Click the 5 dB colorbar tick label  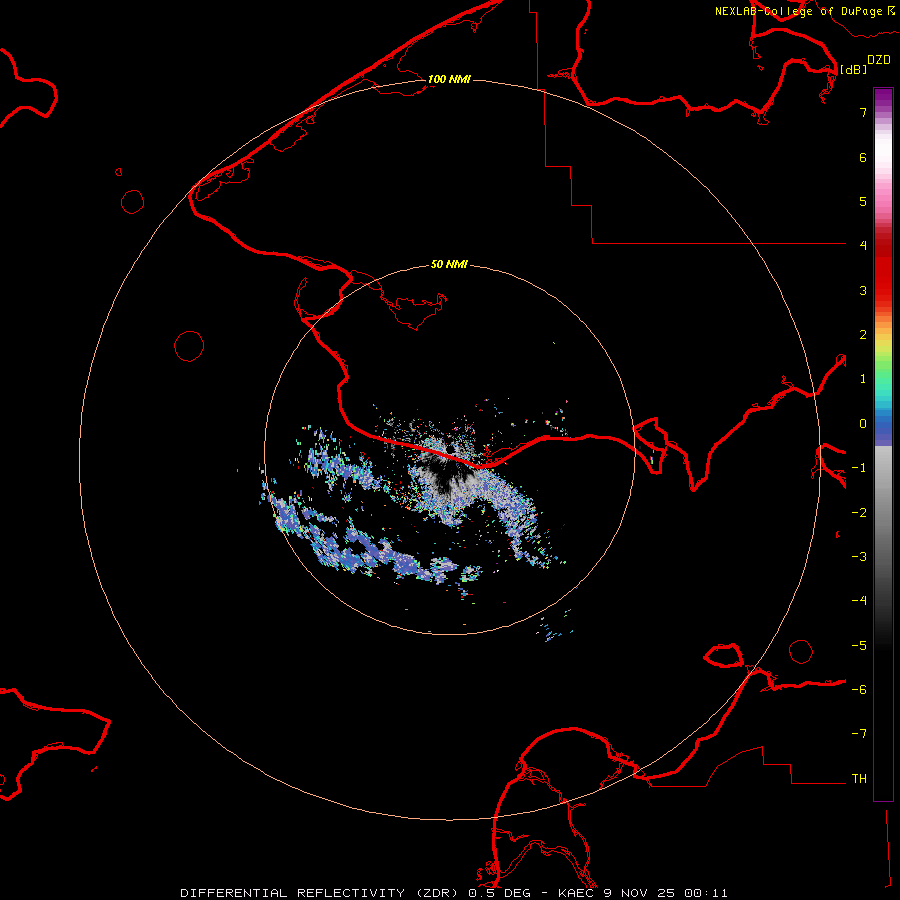coord(863,201)
